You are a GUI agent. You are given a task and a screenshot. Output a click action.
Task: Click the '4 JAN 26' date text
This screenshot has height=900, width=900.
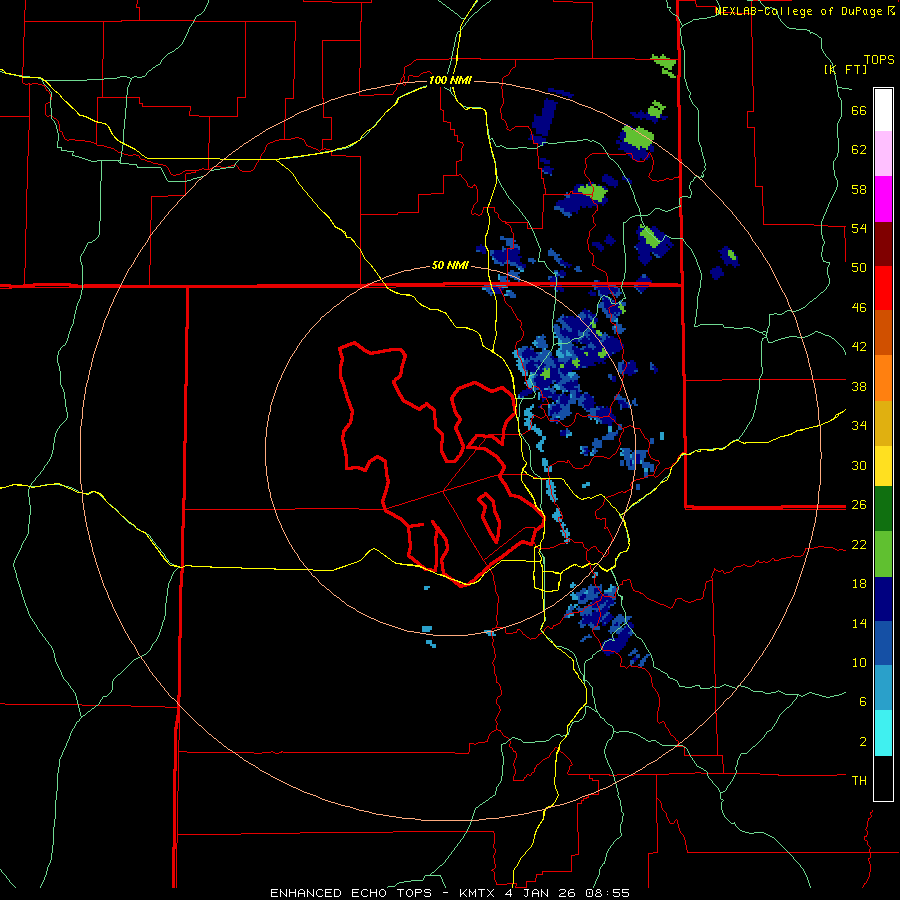pos(541,893)
